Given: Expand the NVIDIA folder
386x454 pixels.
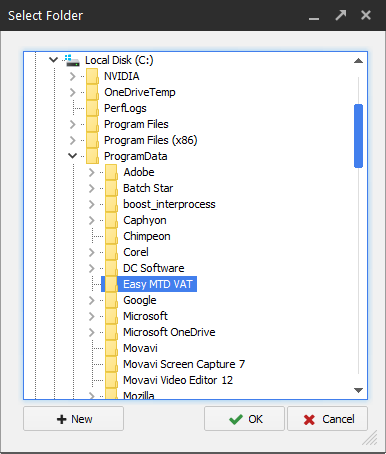Looking at the screenshot, I should pos(73,76).
